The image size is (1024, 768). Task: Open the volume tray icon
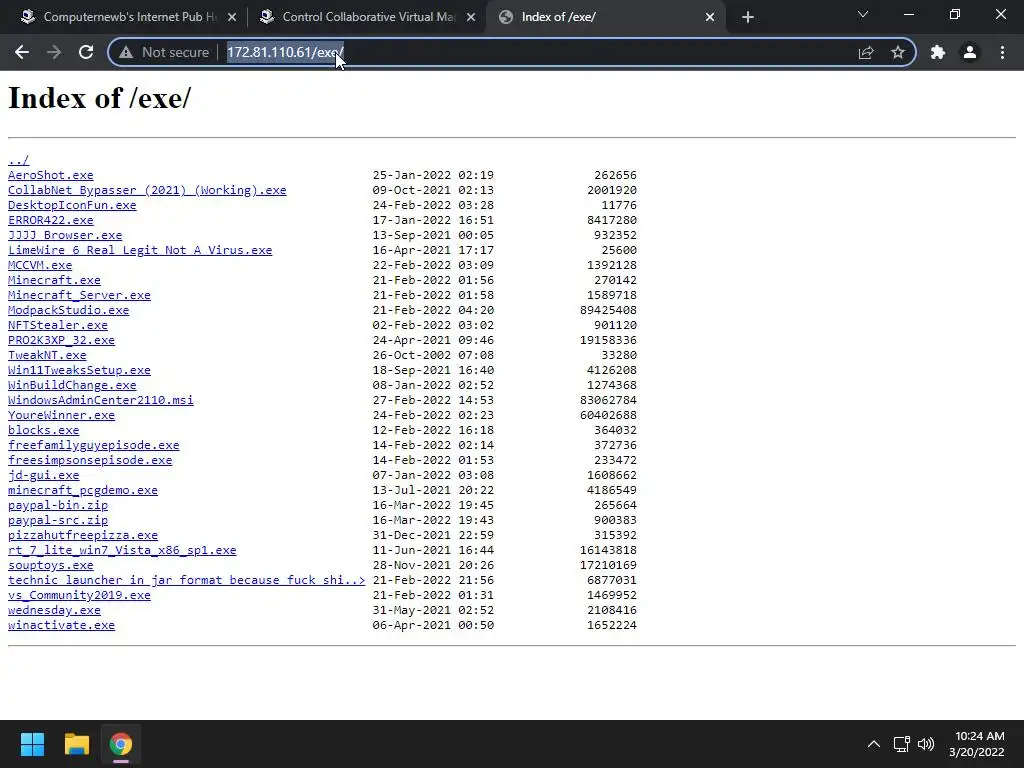pyautogui.click(x=926, y=744)
